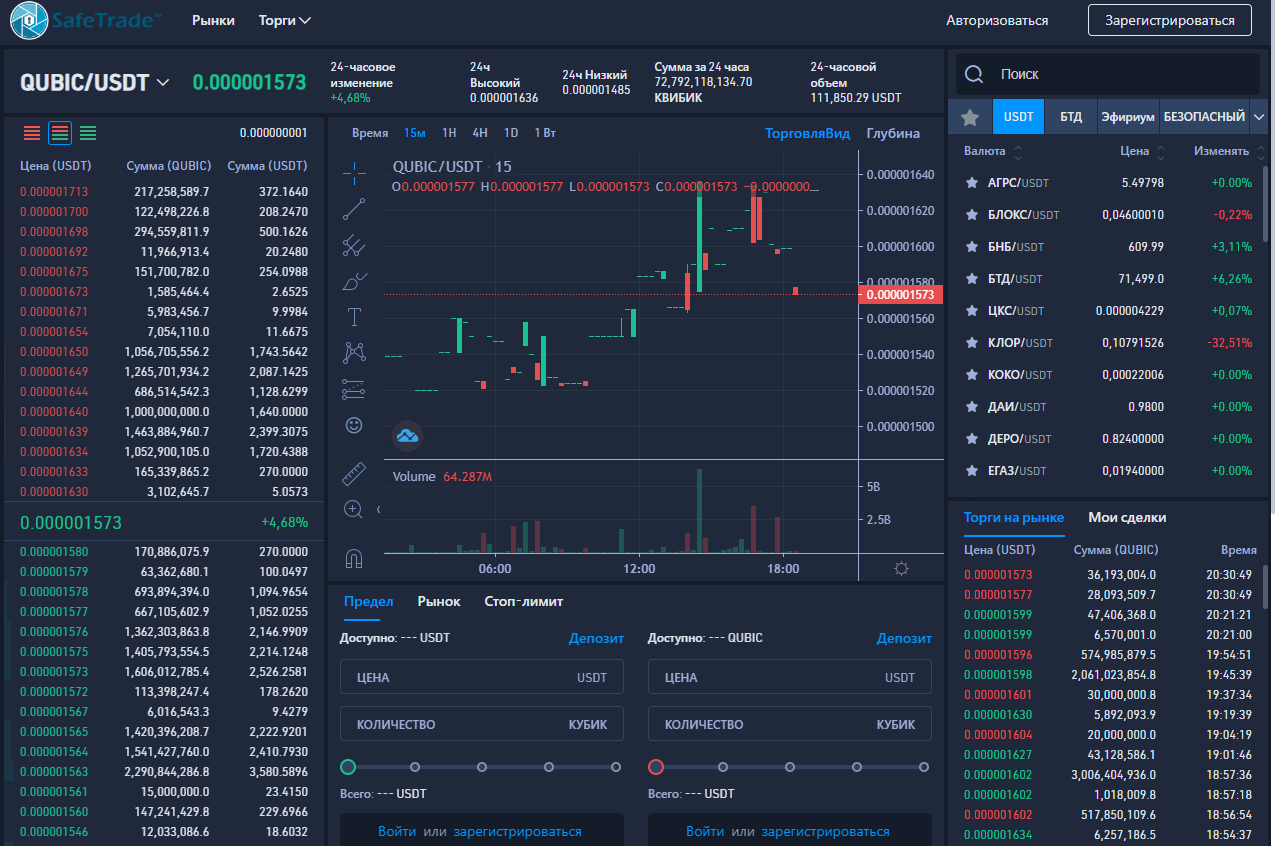Toggle favorite star on АГРС/USDT pair
Viewport: 1275px width, 846px height.
coord(969,182)
